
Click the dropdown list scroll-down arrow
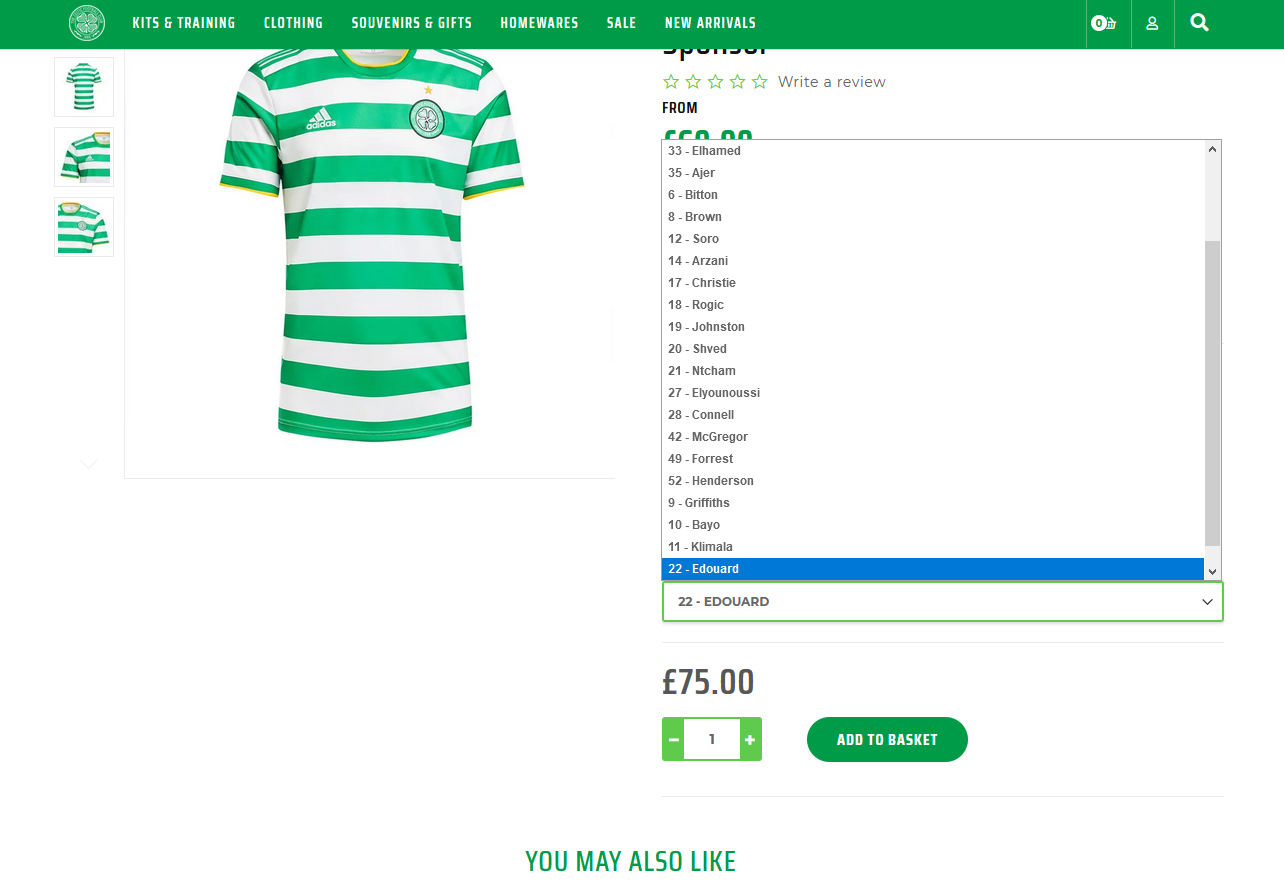[x=1213, y=571]
